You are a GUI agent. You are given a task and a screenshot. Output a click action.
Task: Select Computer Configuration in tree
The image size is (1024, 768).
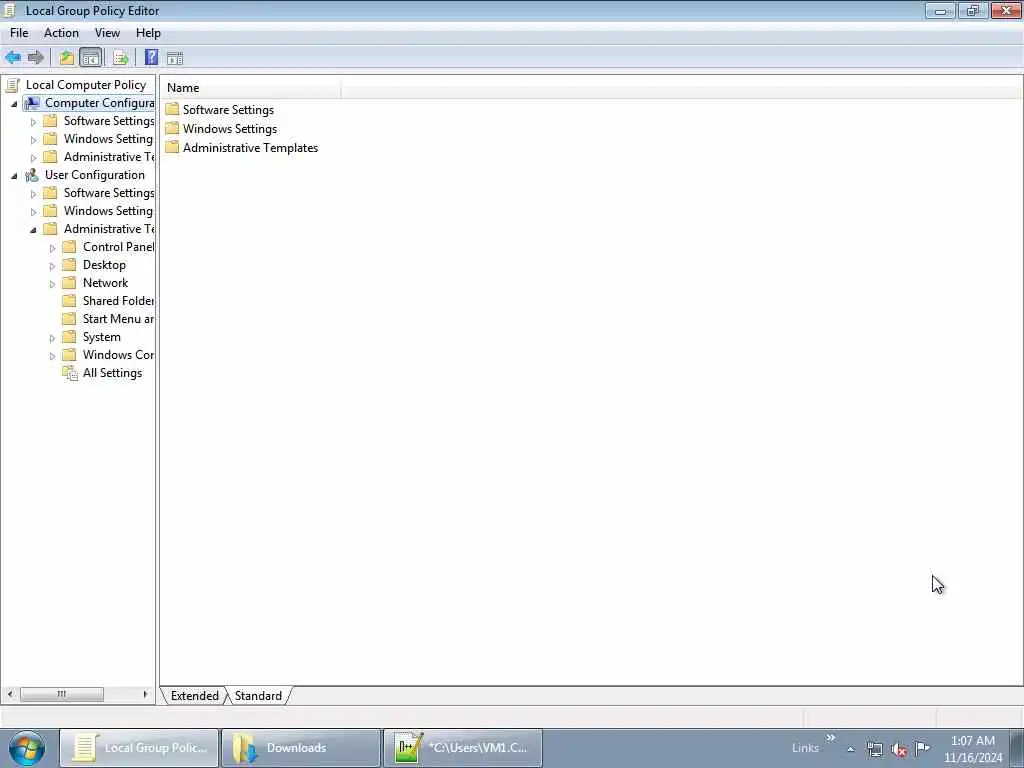click(x=99, y=103)
